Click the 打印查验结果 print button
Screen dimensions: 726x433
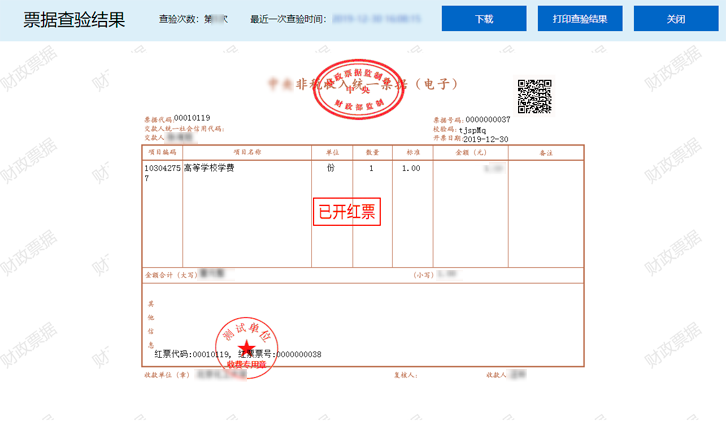(x=580, y=19)
